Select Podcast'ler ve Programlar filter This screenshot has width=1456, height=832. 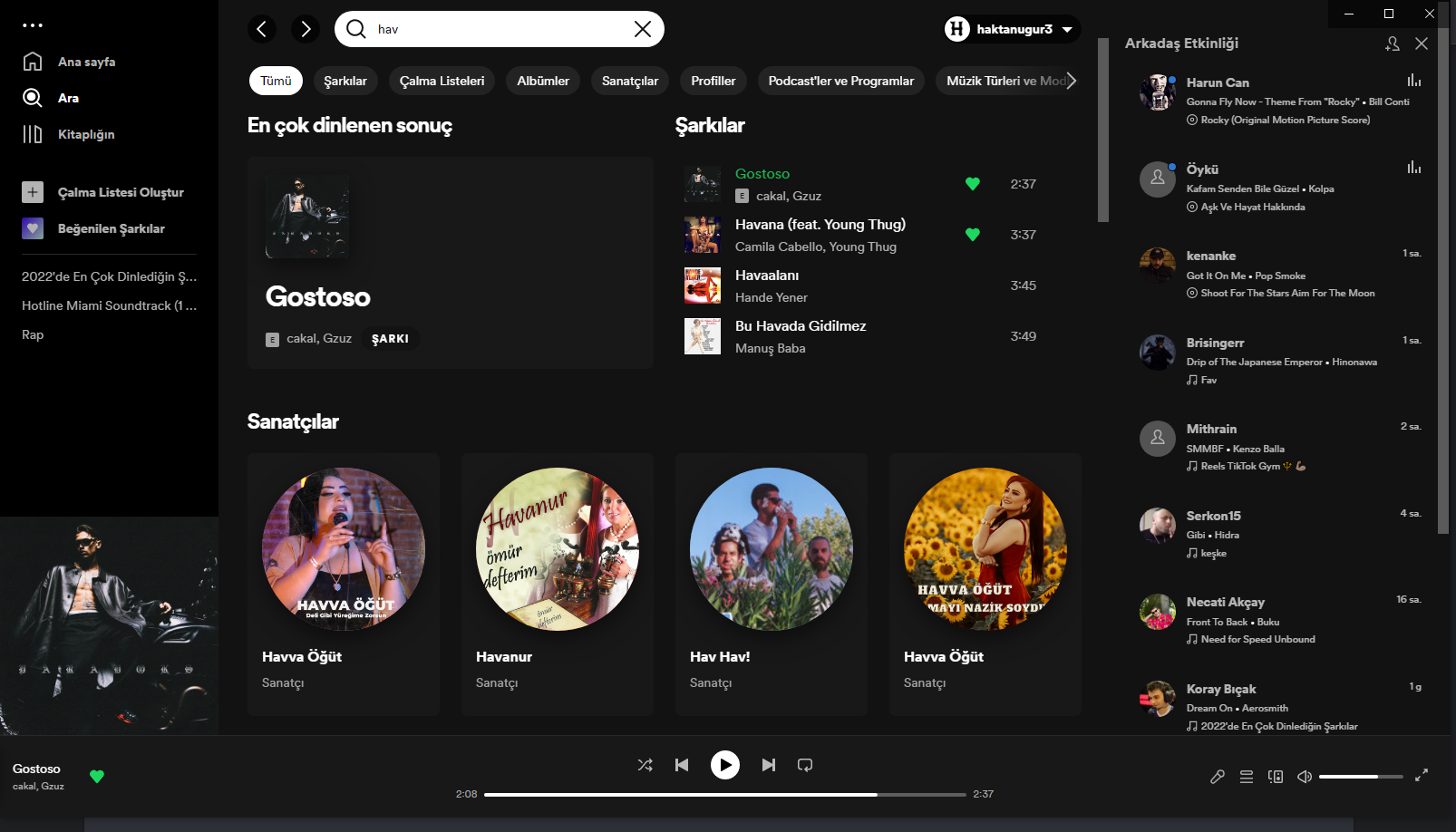[841, 81]
